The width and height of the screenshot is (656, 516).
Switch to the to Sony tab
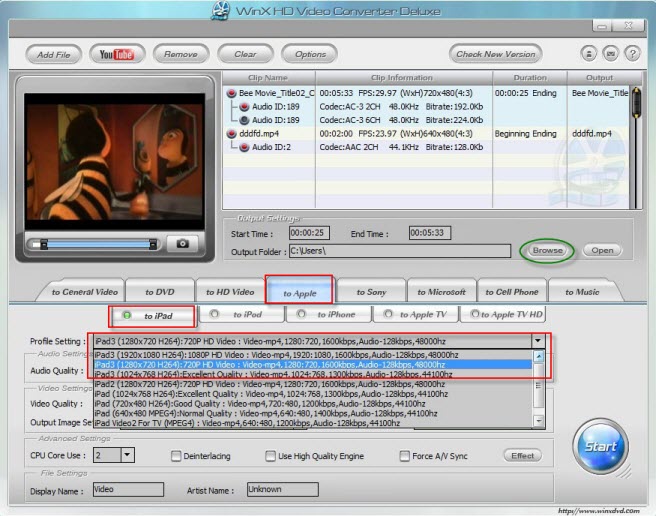(x=372, y=292)
